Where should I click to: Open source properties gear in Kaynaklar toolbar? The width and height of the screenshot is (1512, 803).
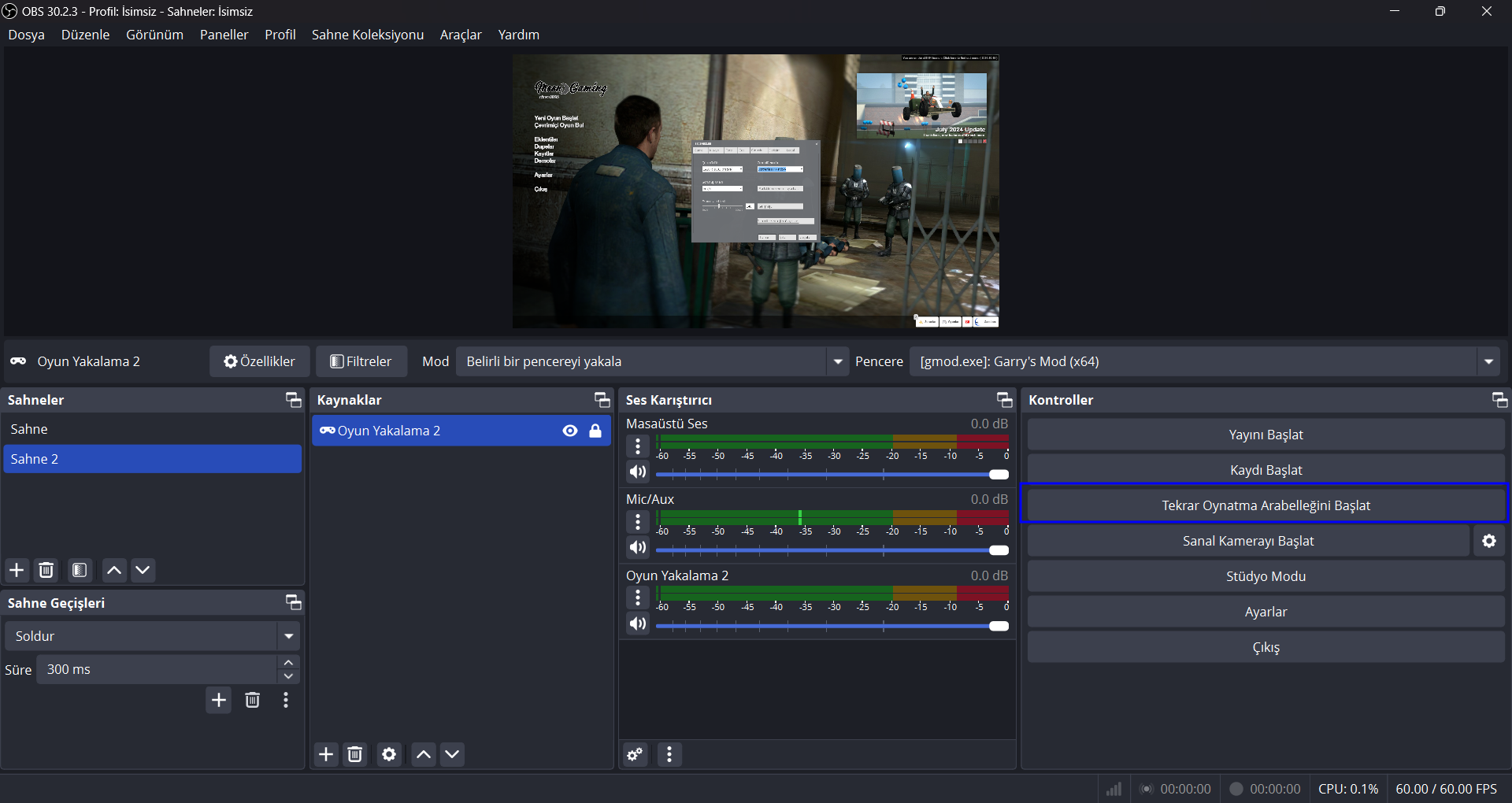tap(389, 754)
